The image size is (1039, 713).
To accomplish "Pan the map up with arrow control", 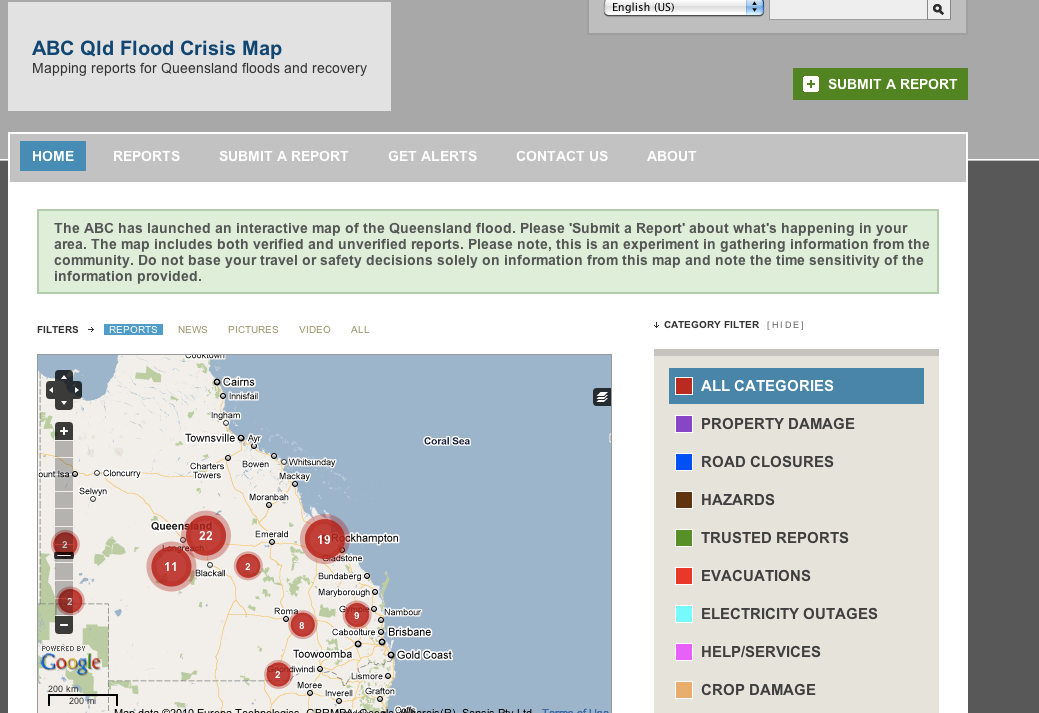I will coord(64,377).
